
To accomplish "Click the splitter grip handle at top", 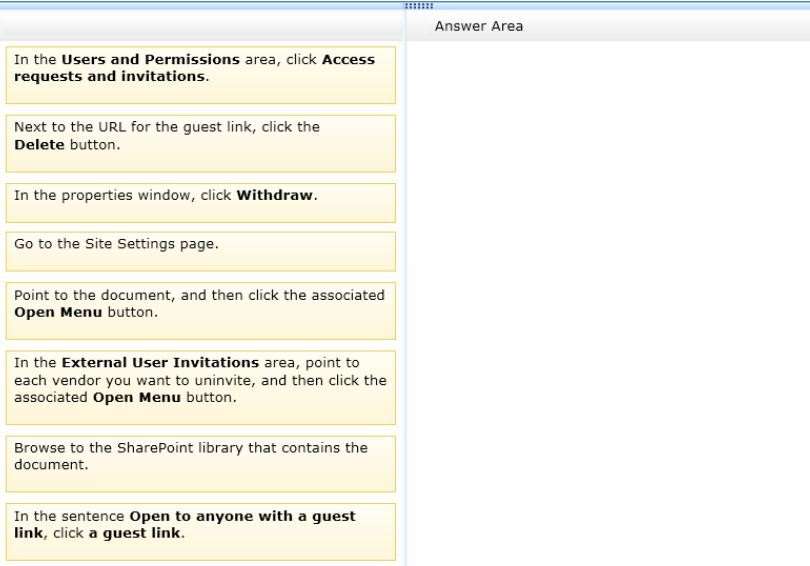I will point(419,6).
